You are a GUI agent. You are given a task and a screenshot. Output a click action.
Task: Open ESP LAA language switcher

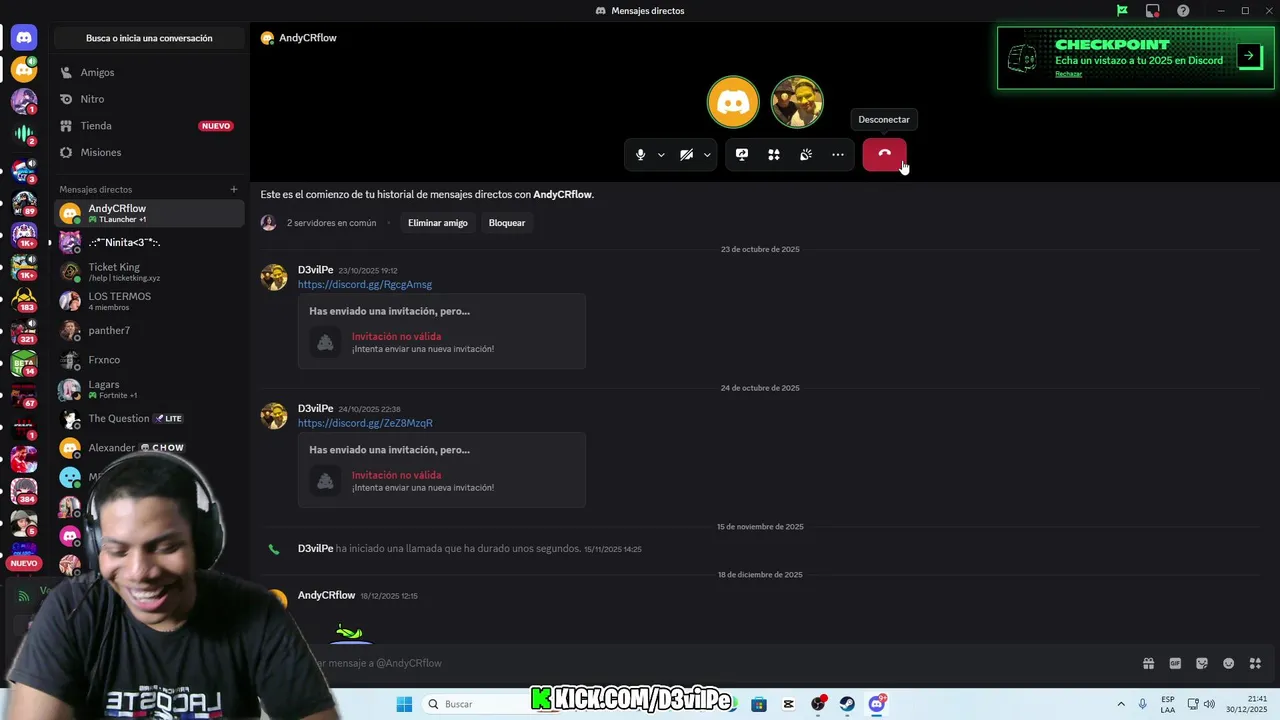click(x=1168, y=704)
